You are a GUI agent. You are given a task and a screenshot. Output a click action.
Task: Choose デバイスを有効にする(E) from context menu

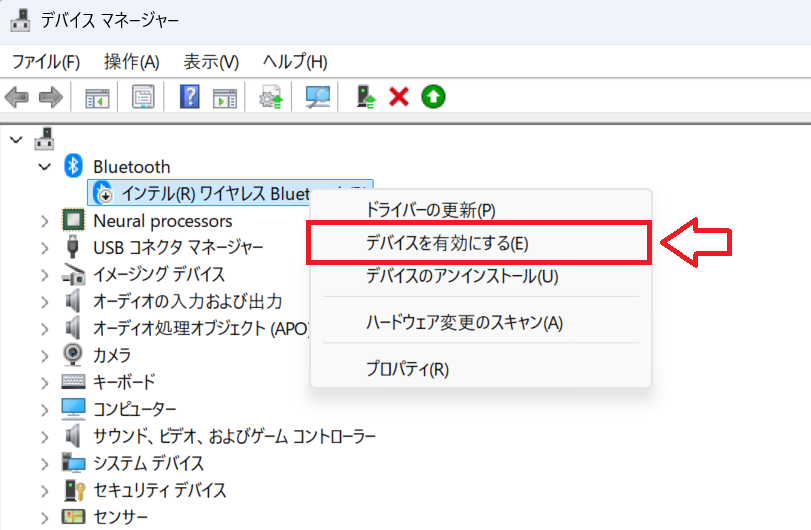480,243
